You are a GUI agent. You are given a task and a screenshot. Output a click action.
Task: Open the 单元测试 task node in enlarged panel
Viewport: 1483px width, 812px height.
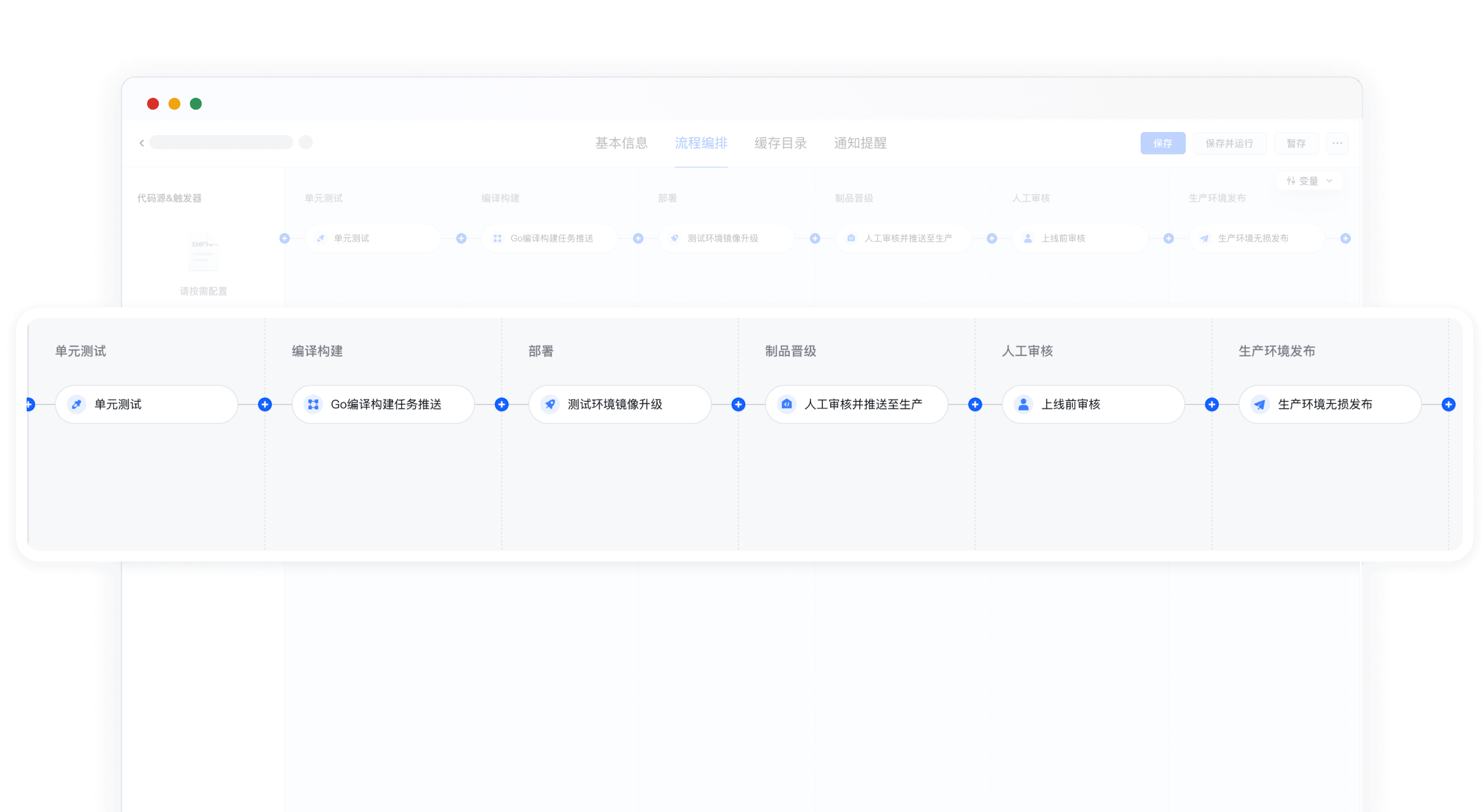[x=146, y=405]
